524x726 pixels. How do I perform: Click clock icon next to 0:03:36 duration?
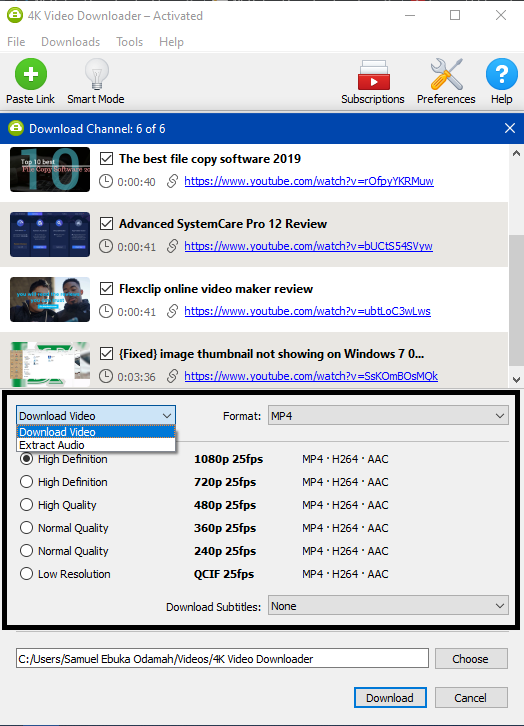point(106,376)
